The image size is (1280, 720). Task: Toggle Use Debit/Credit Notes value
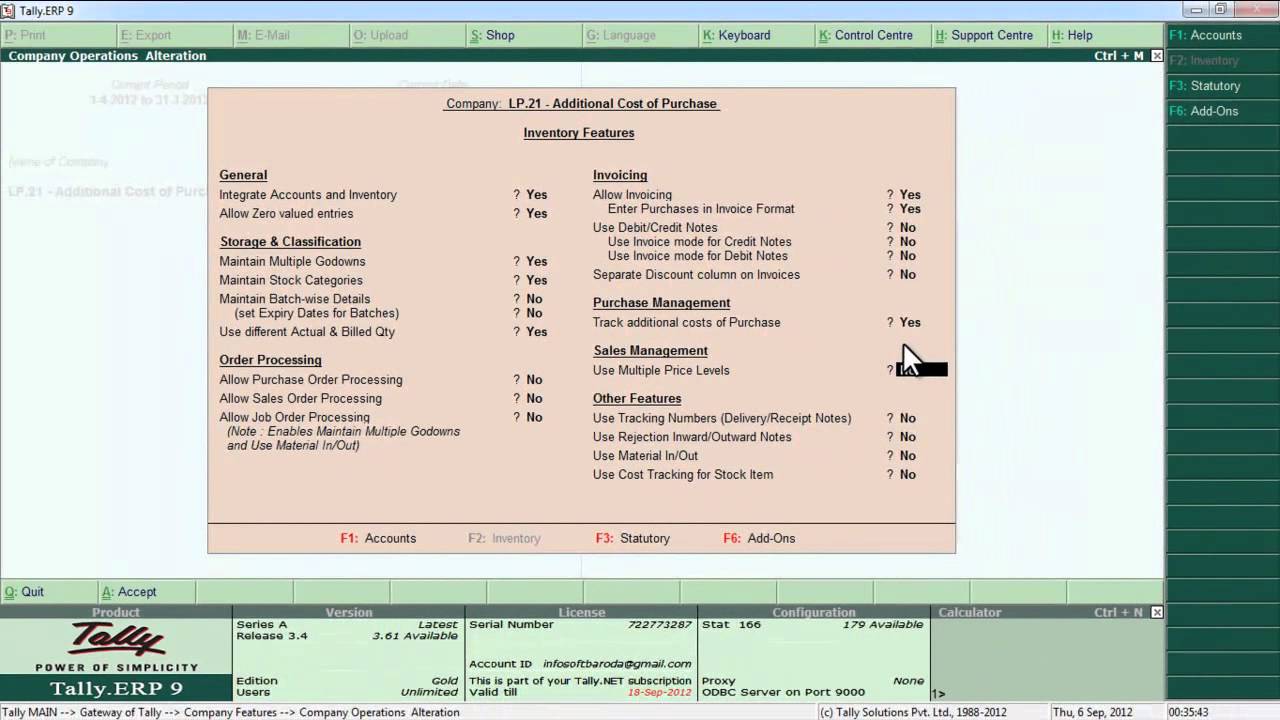[x=907, y=228]
